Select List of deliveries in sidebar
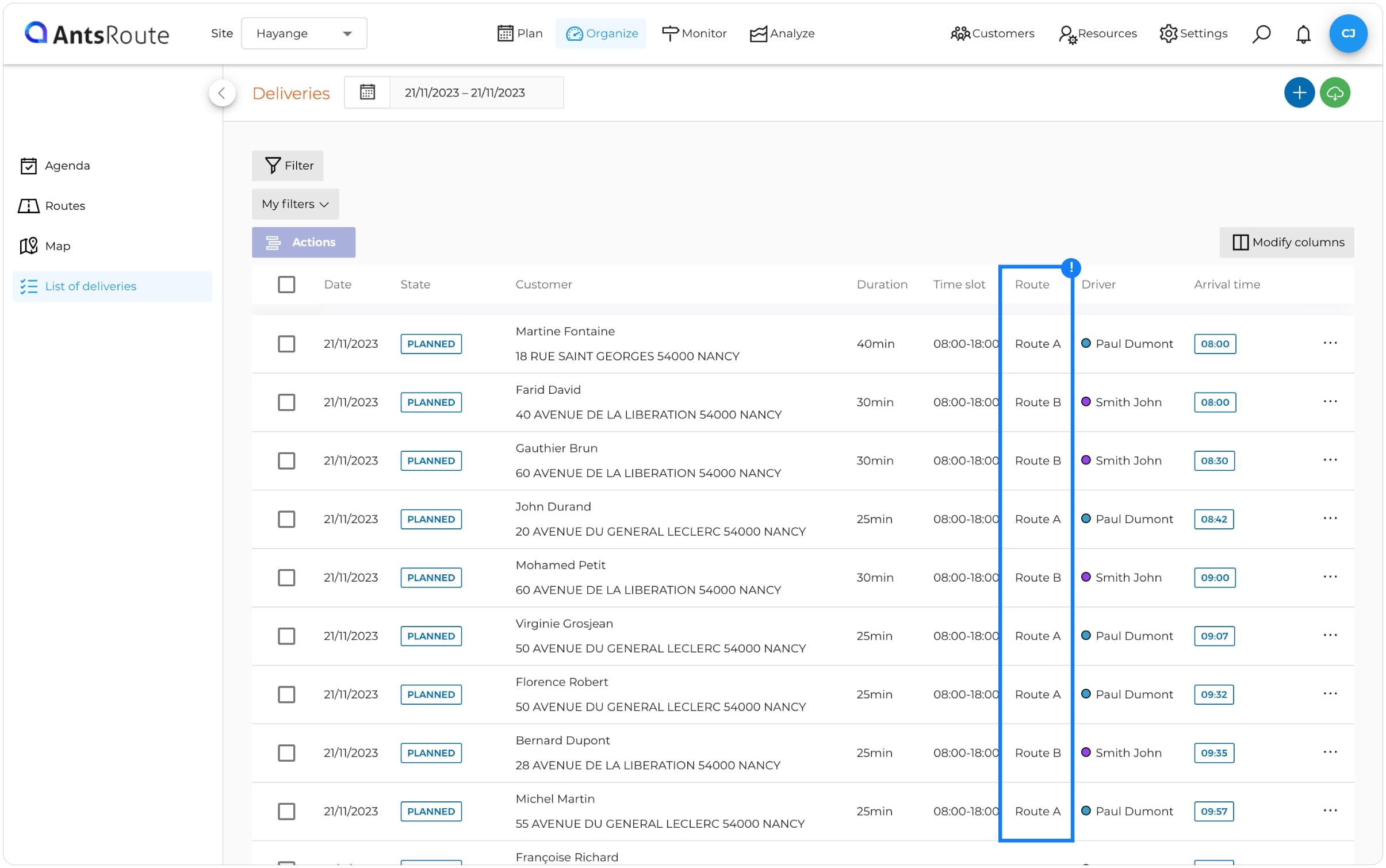The image size is (1386, 868). pyautogui.click(x=112, y=286)
